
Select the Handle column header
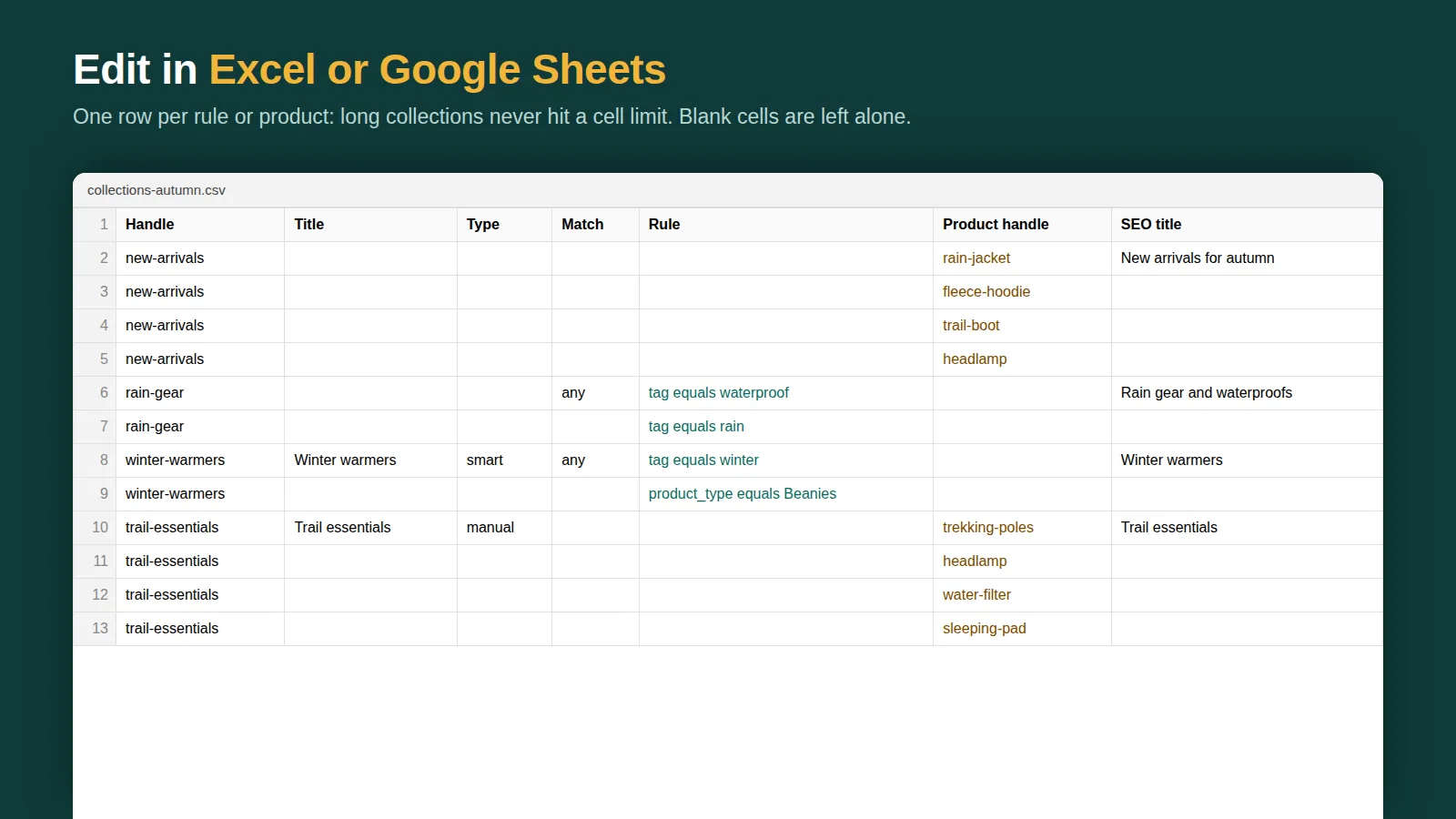200,225
